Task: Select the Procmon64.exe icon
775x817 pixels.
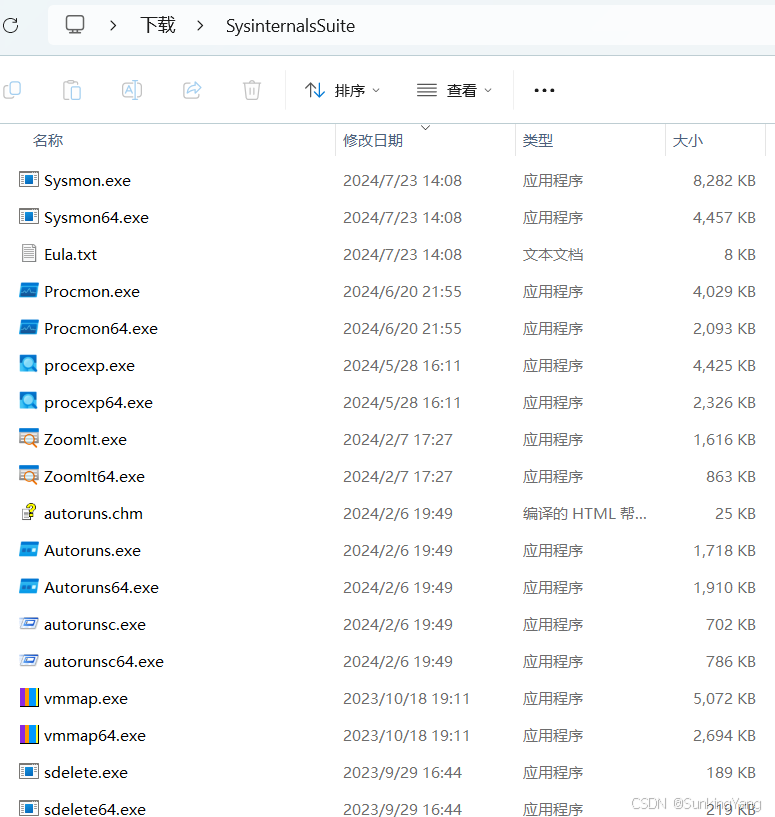Action: pos(29,327)
